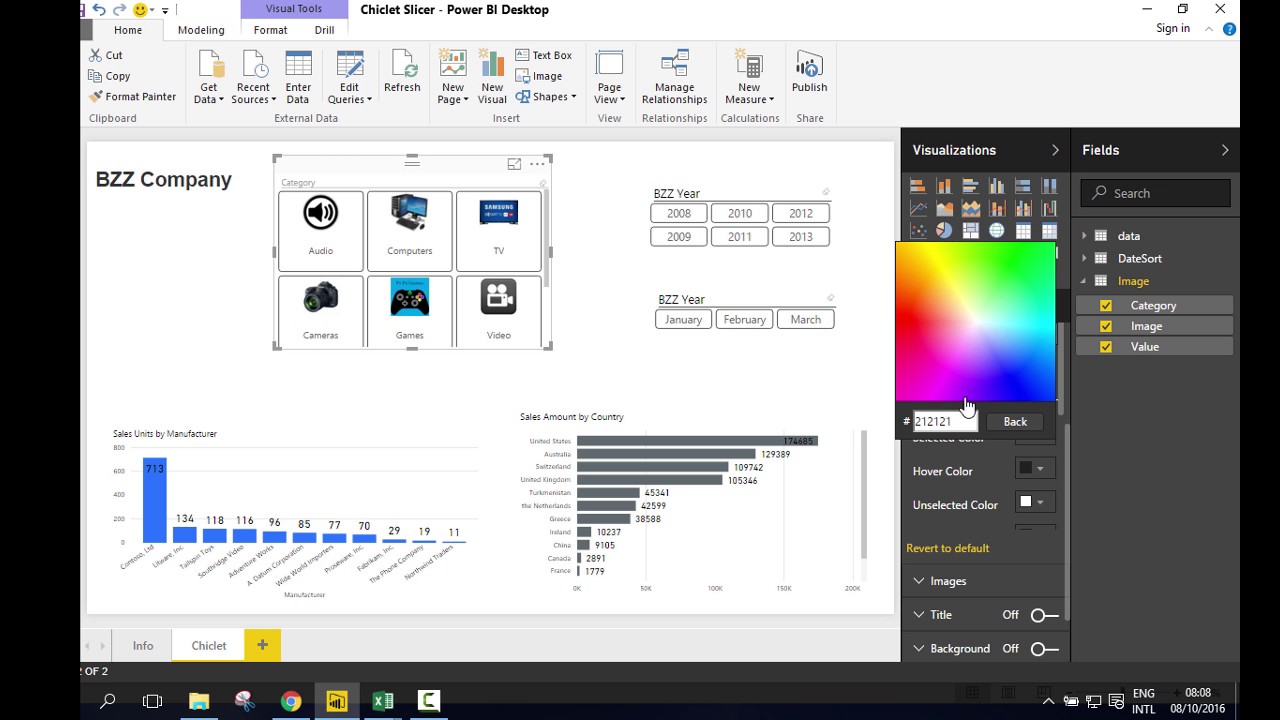Click Copy in the Clipboard group
This screenshot has width=1280, height=720.
pyautogui.click(x=109, y=76)
